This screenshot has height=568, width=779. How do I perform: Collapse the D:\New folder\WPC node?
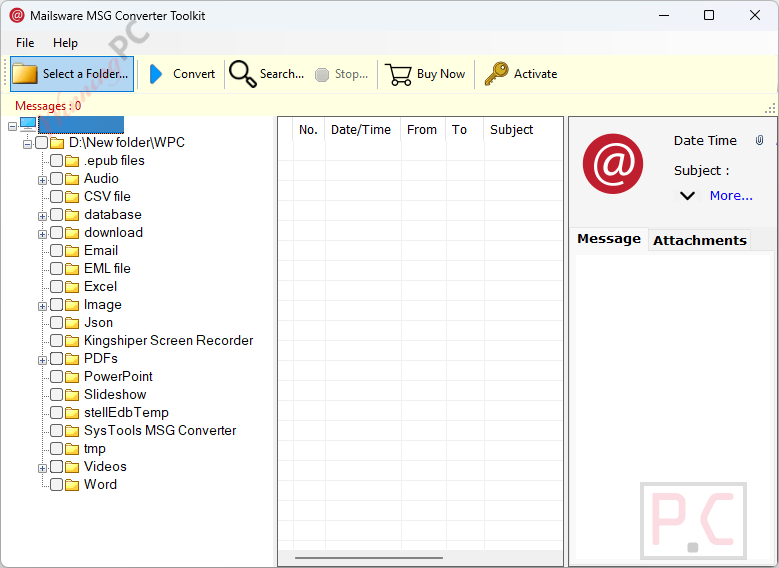click(28, 144)
